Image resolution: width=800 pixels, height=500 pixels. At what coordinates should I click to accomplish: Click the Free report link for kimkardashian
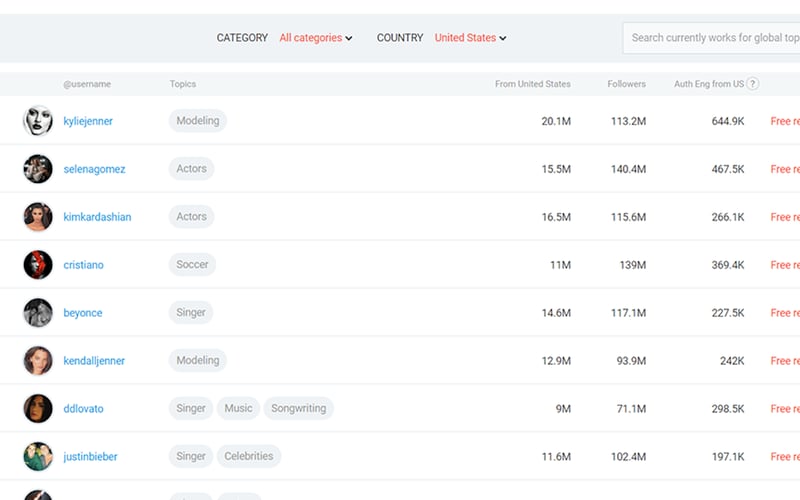(x=785, y=217)
